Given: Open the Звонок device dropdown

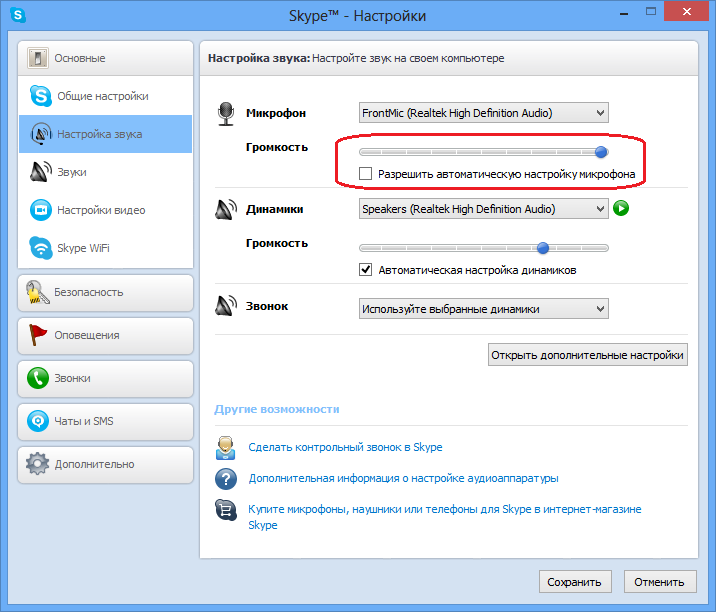Looking at the screenshot, I should click(x=484, y=309).
